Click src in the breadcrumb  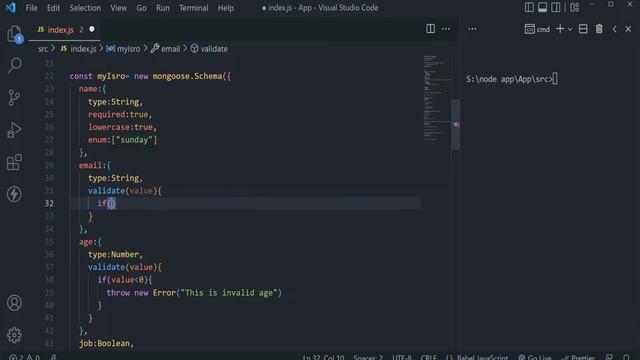click(43, 49)
